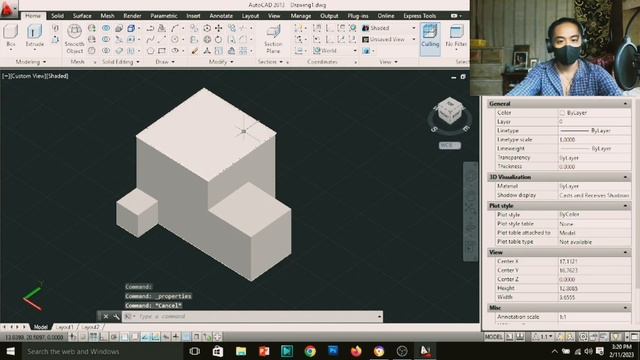The image size is (640, 360).
Task: Expand the Solid Editing panel
Action: click(121, 62)
